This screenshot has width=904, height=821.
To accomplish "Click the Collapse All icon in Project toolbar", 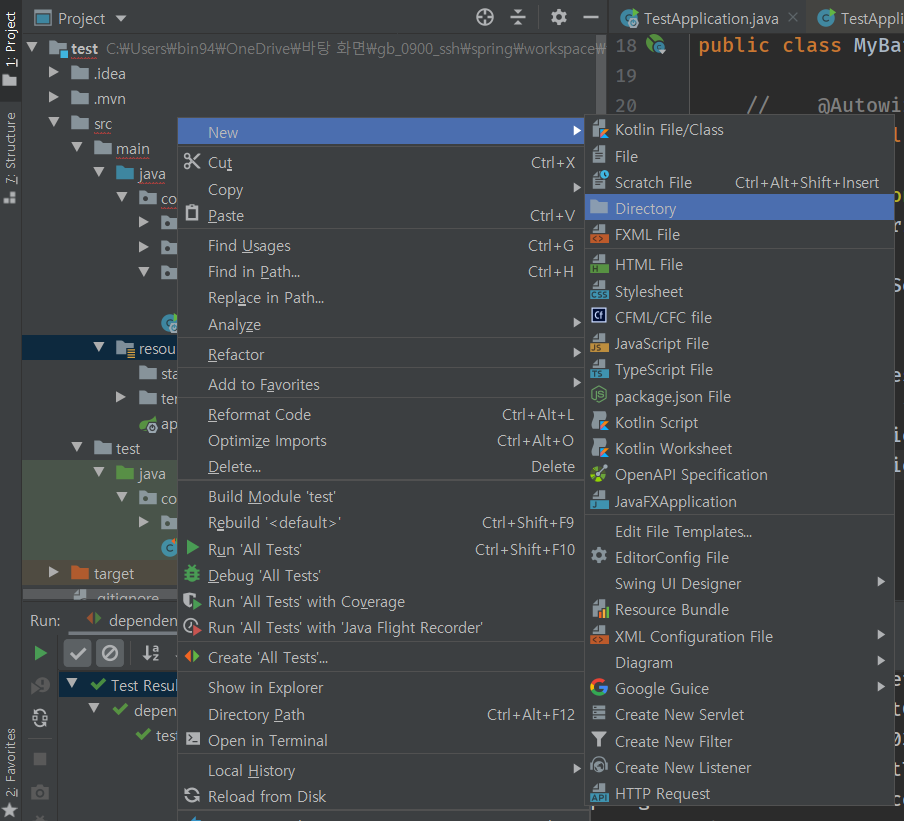I will tap(518, 18).
